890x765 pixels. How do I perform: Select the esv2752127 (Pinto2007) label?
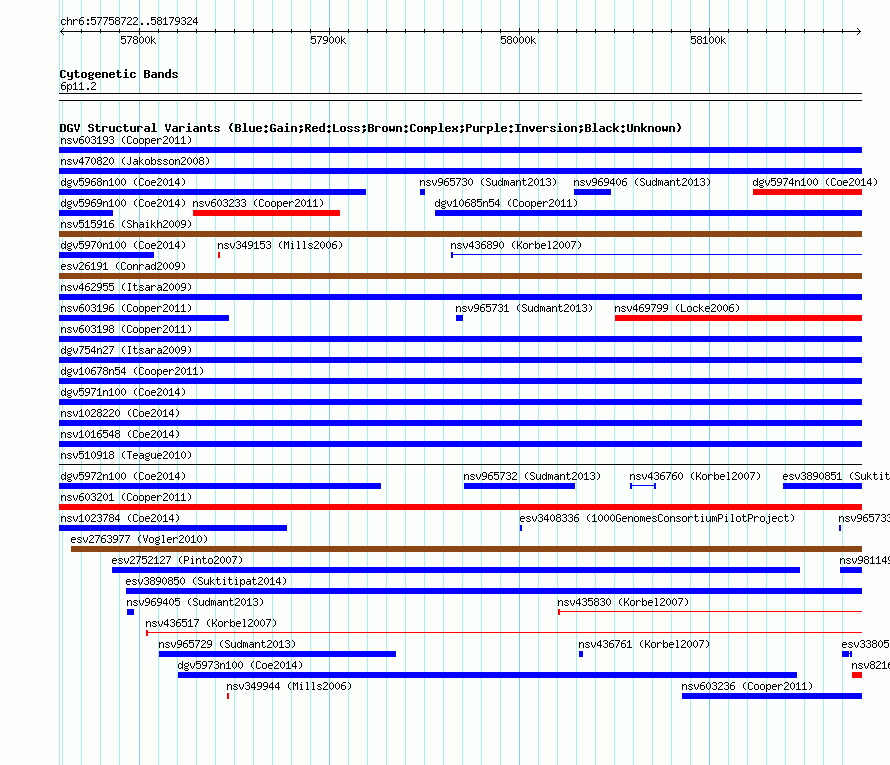click(177, 560)
